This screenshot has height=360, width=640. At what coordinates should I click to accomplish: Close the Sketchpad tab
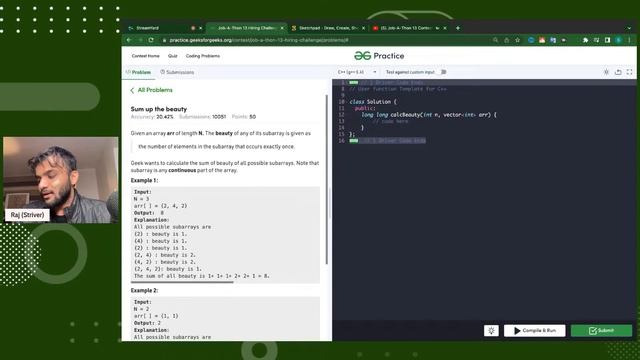point(363,28)
